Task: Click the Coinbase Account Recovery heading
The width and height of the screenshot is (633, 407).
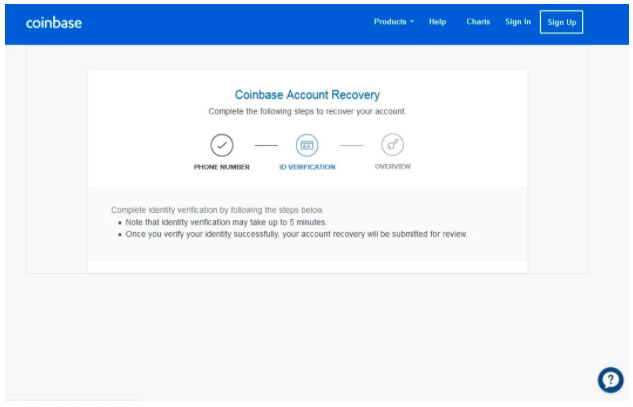Action: (x=307, y=95)
